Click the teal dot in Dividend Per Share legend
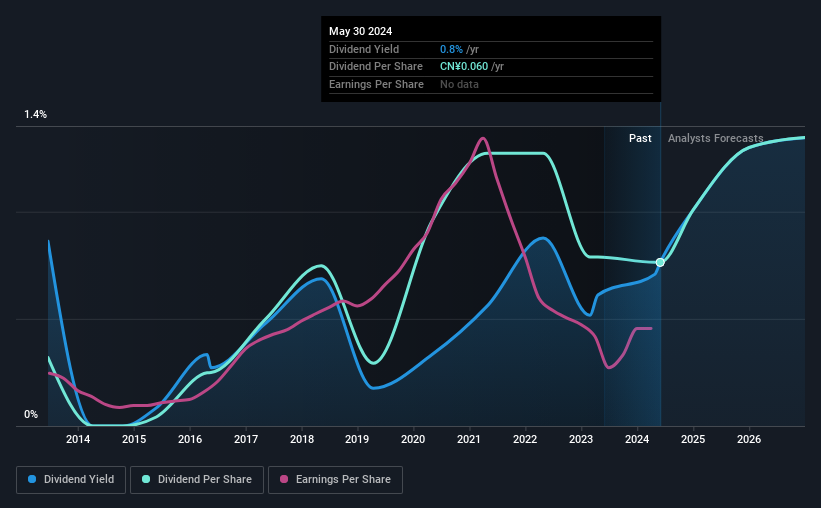The height and width of the screenshot is (508, 821). click(146, 479)
